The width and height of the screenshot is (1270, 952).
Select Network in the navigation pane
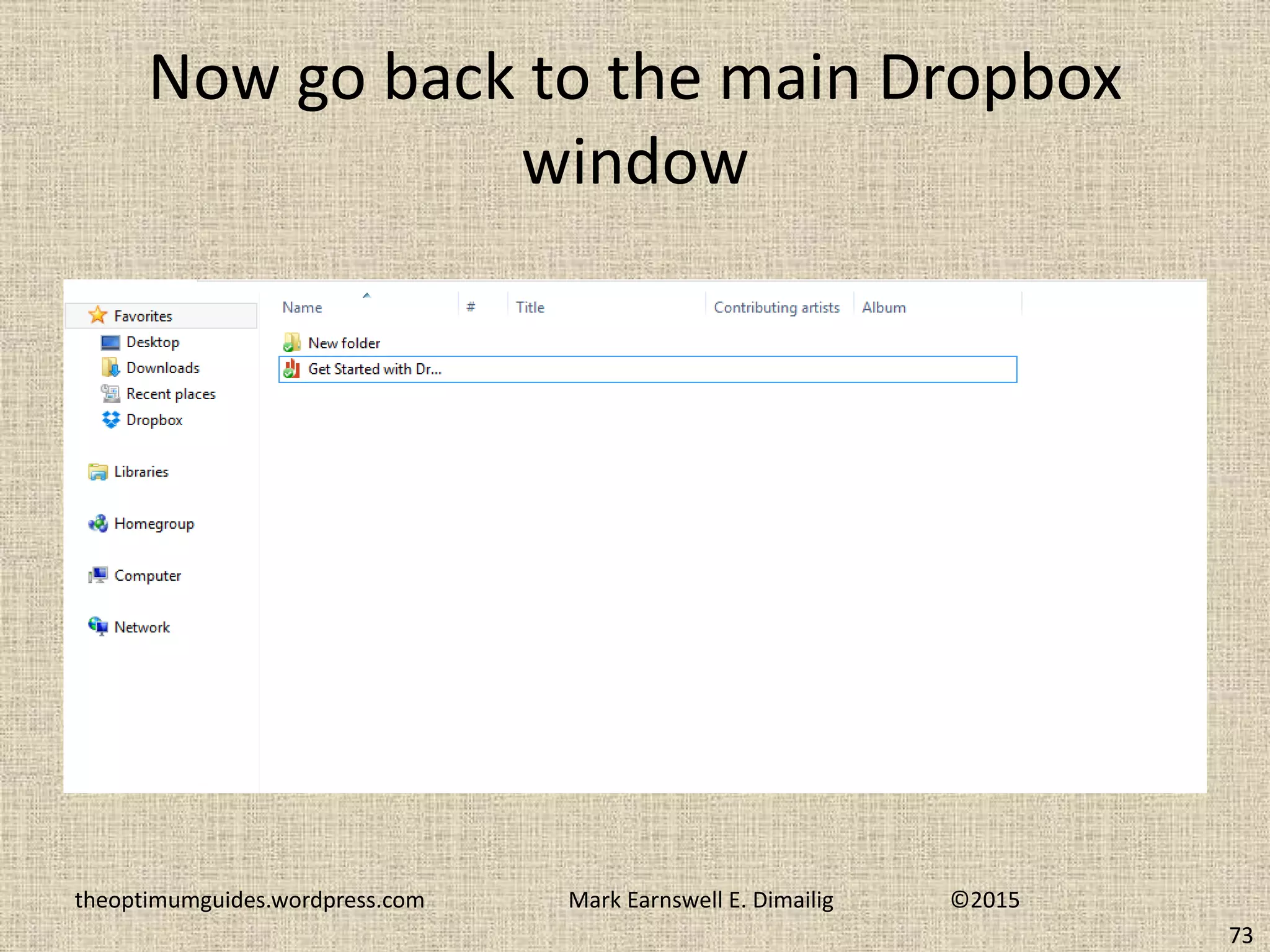142,627
